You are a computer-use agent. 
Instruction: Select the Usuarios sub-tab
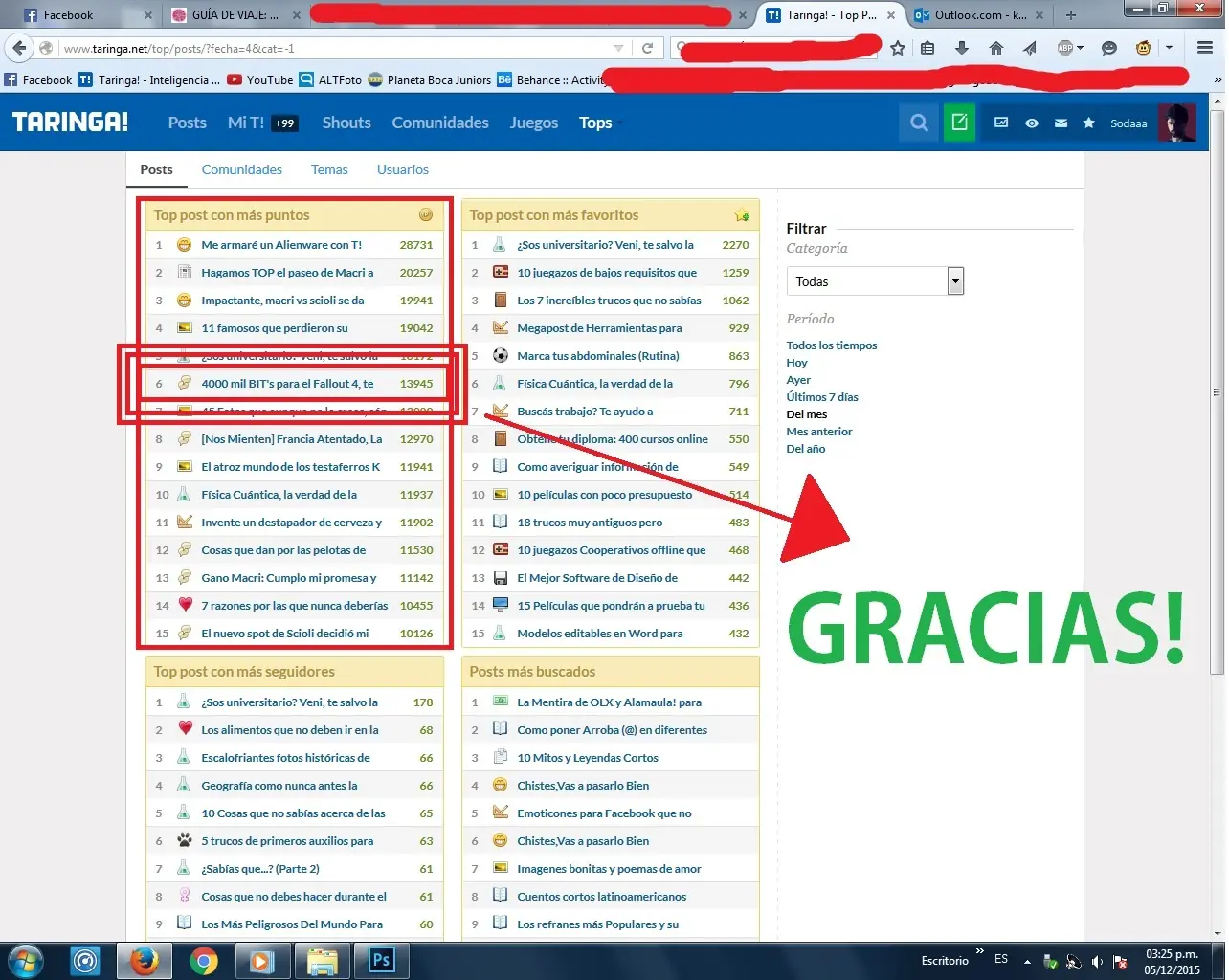click(403, 169)
